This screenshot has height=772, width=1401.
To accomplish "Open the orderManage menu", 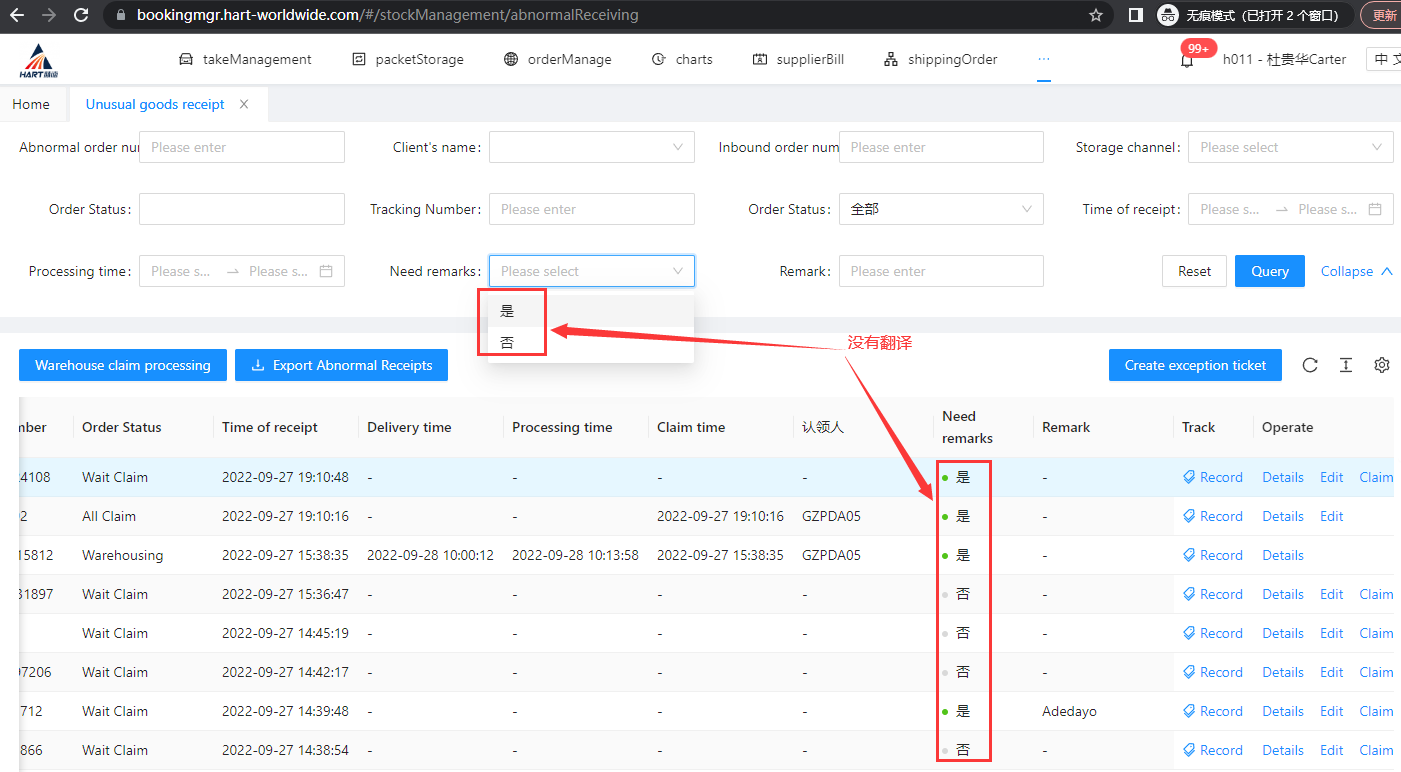I will click(557, 59).
